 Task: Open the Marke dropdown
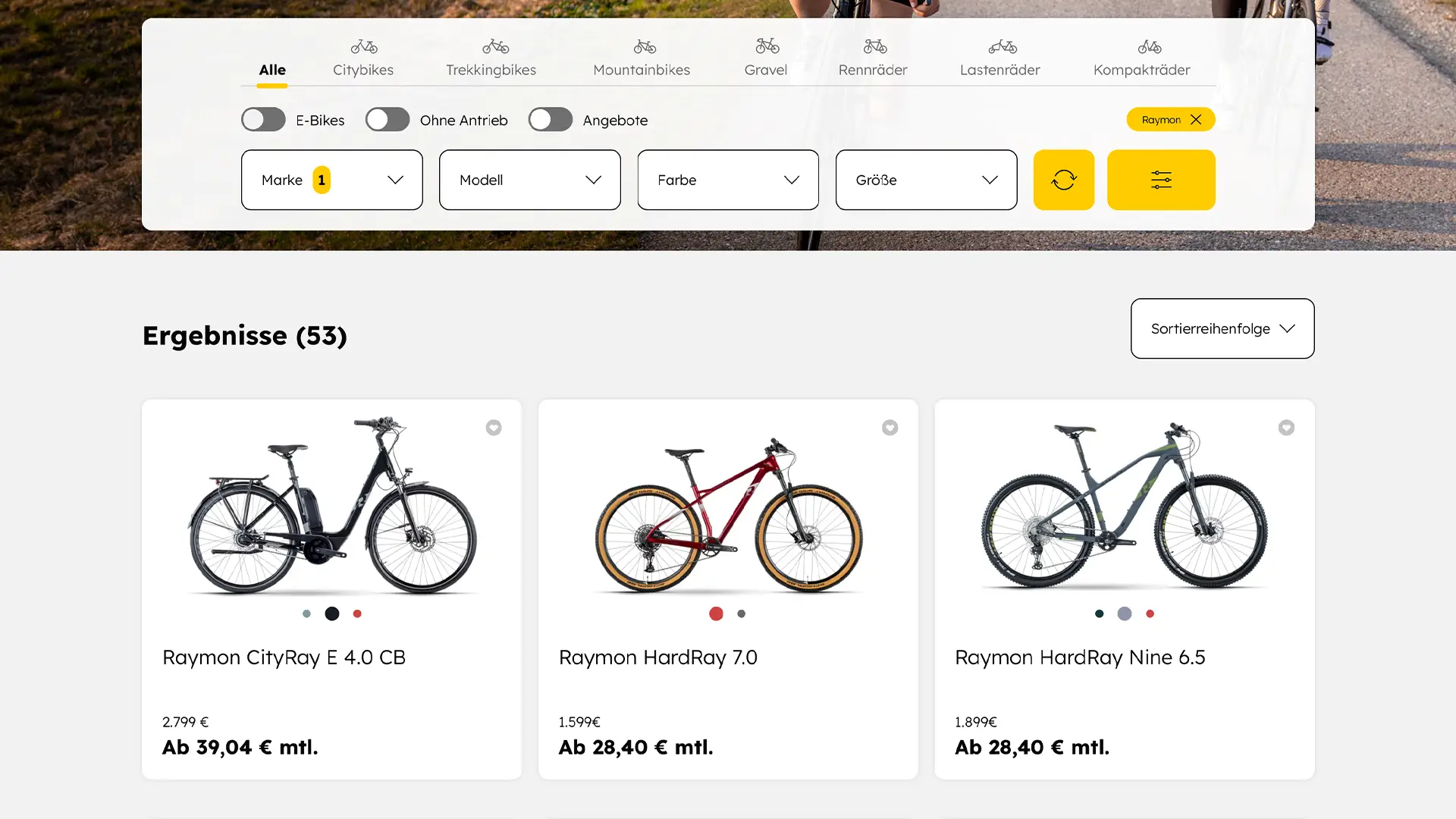pyautogui.click(x=331, y=180)
